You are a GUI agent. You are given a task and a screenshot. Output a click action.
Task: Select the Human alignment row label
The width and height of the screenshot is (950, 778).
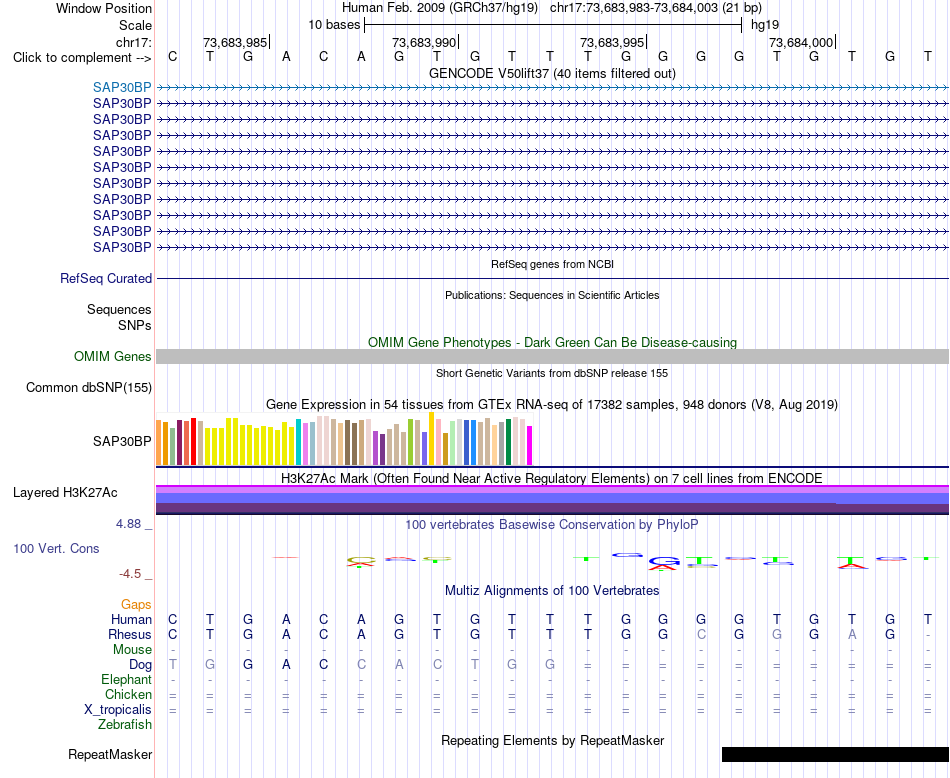click(x=131, y=619)
